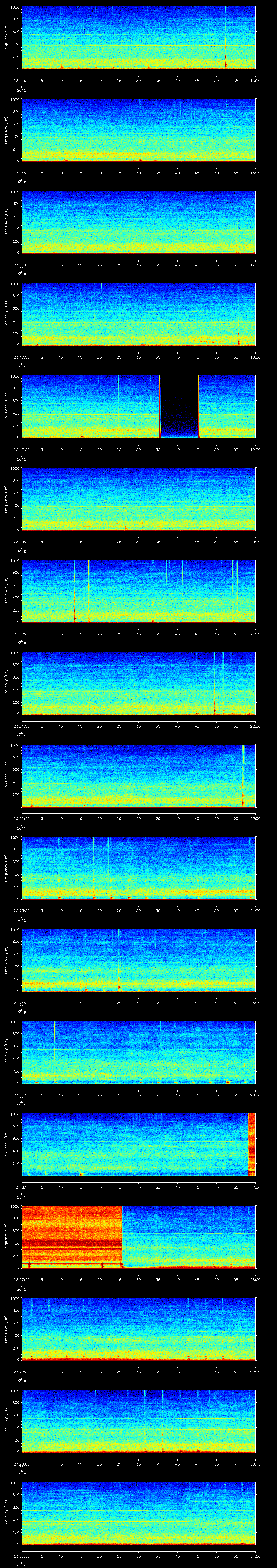Click the 17:00 end time label
Image resolution: width=277 pixels, height=1568 pixels.
[255, 265]
